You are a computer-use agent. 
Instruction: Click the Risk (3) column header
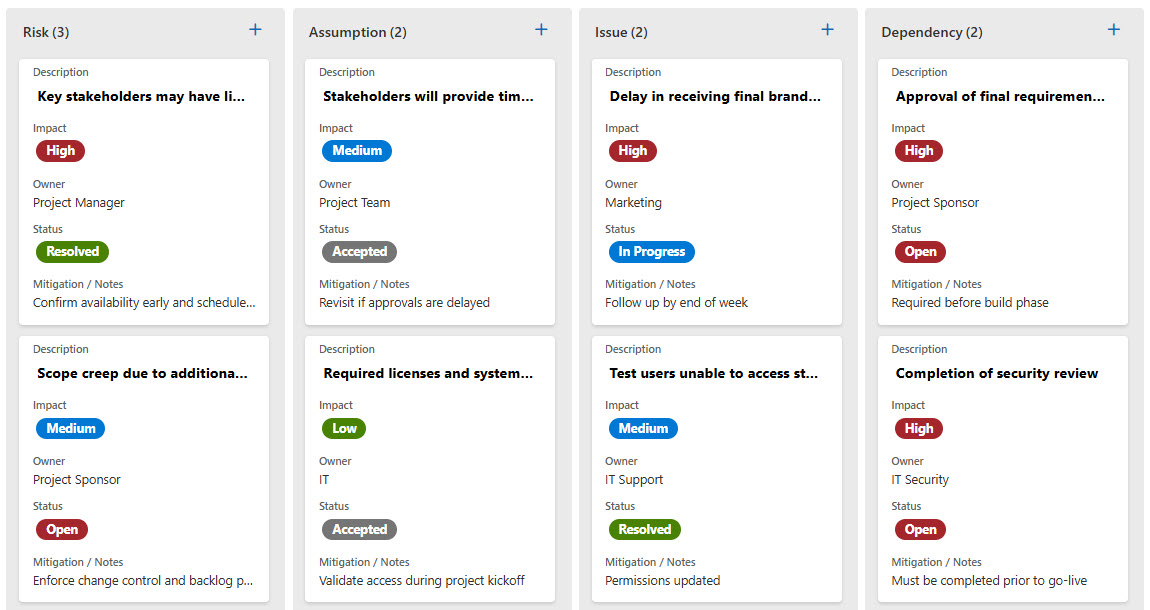pyautogui.click(x=46, y=32)
